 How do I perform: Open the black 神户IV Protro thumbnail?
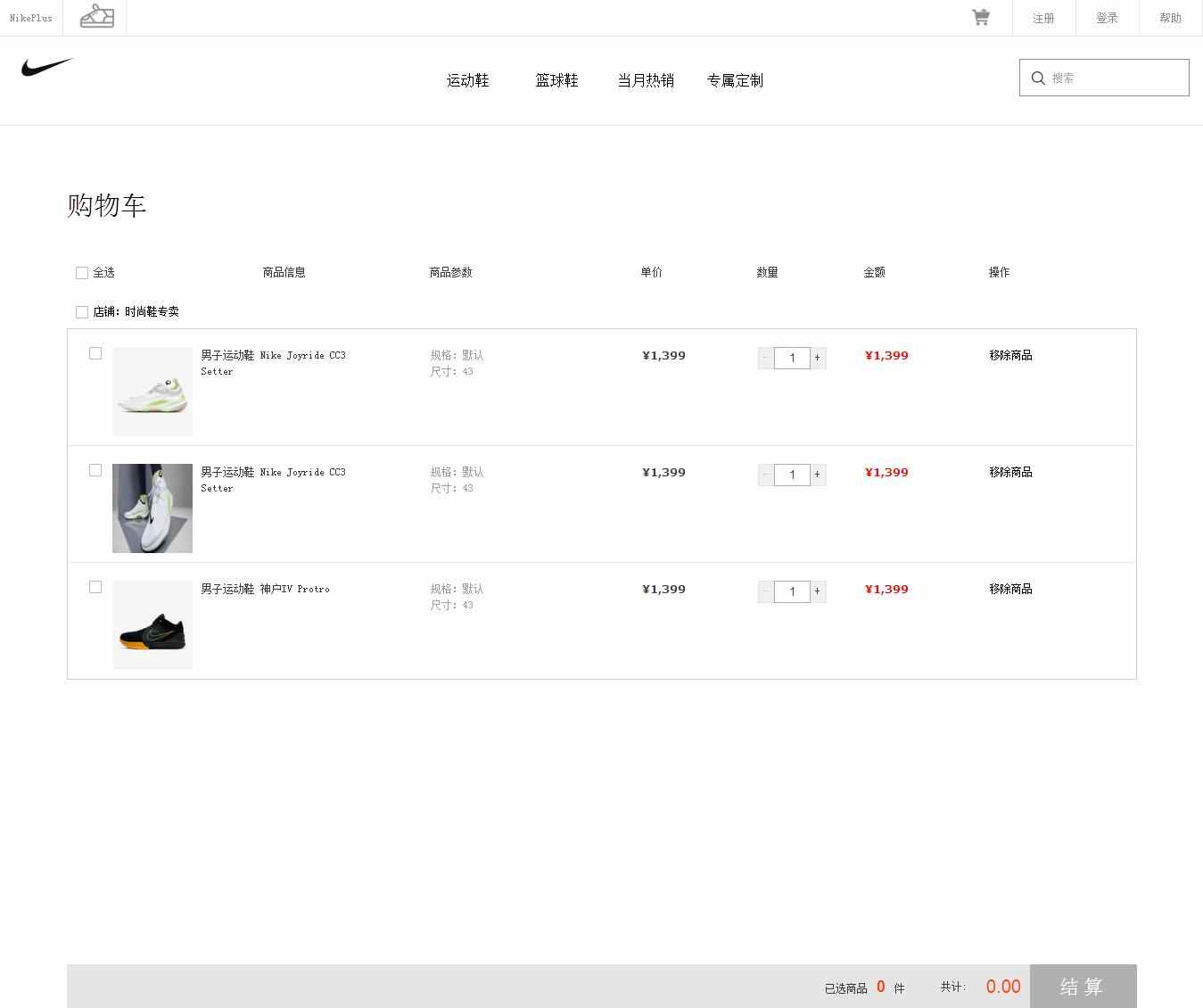tap(152, 625)
